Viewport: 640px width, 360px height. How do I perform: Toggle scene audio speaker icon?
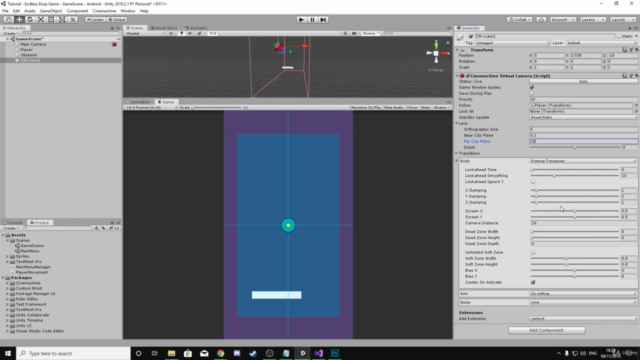(190, 33)
